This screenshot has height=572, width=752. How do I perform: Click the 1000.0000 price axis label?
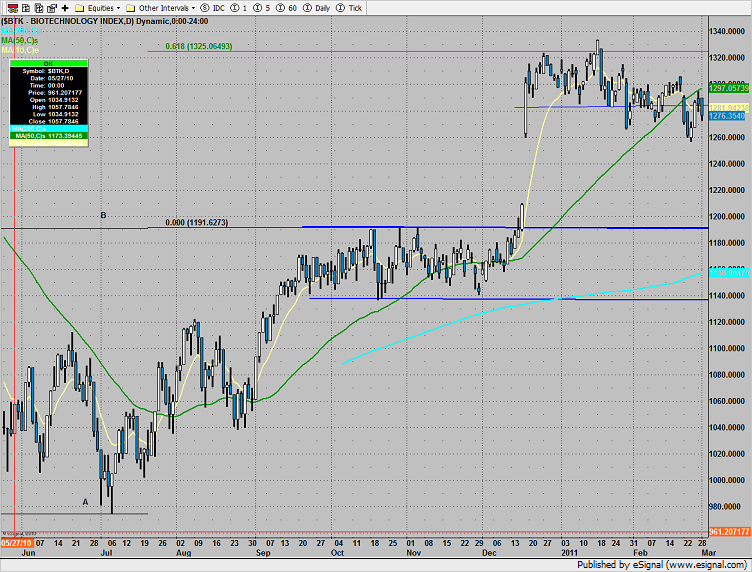pos(727,480)
